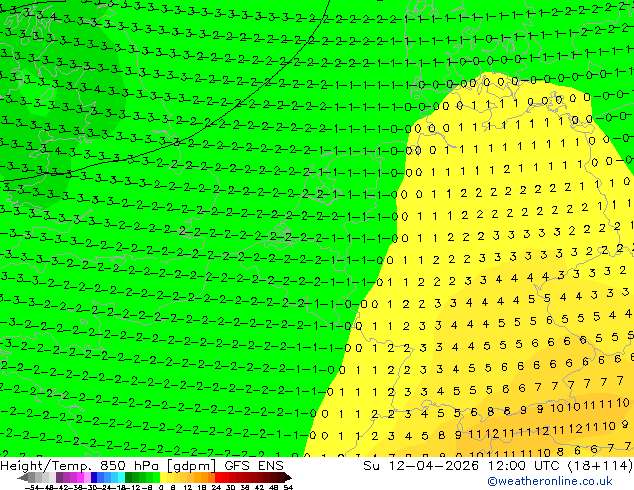The width and height of the screenshot is (634, 490).
Task: Select the "GFS ENS" model label
Action: [x=254, y=466]
